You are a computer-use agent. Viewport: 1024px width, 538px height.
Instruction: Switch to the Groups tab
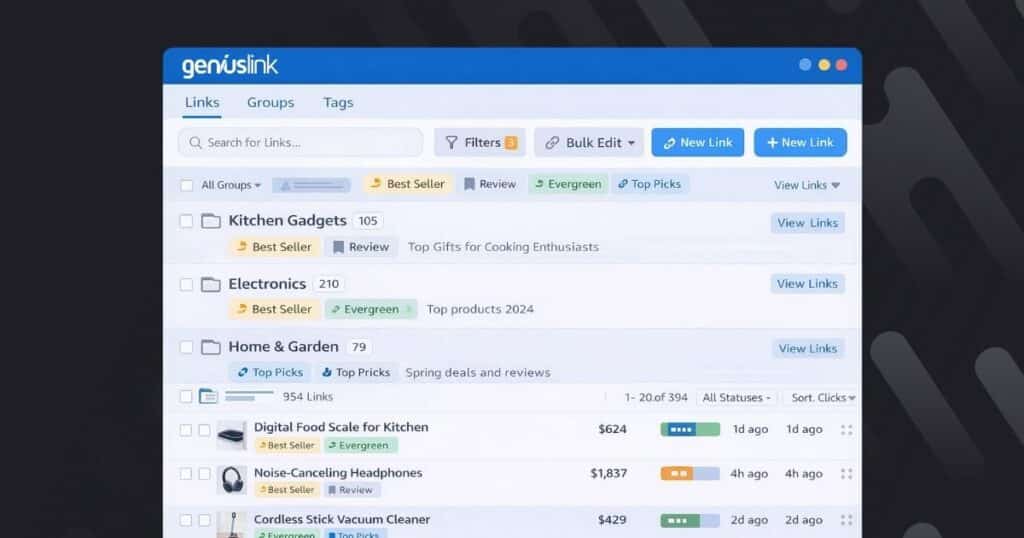(x=270, y=102)
